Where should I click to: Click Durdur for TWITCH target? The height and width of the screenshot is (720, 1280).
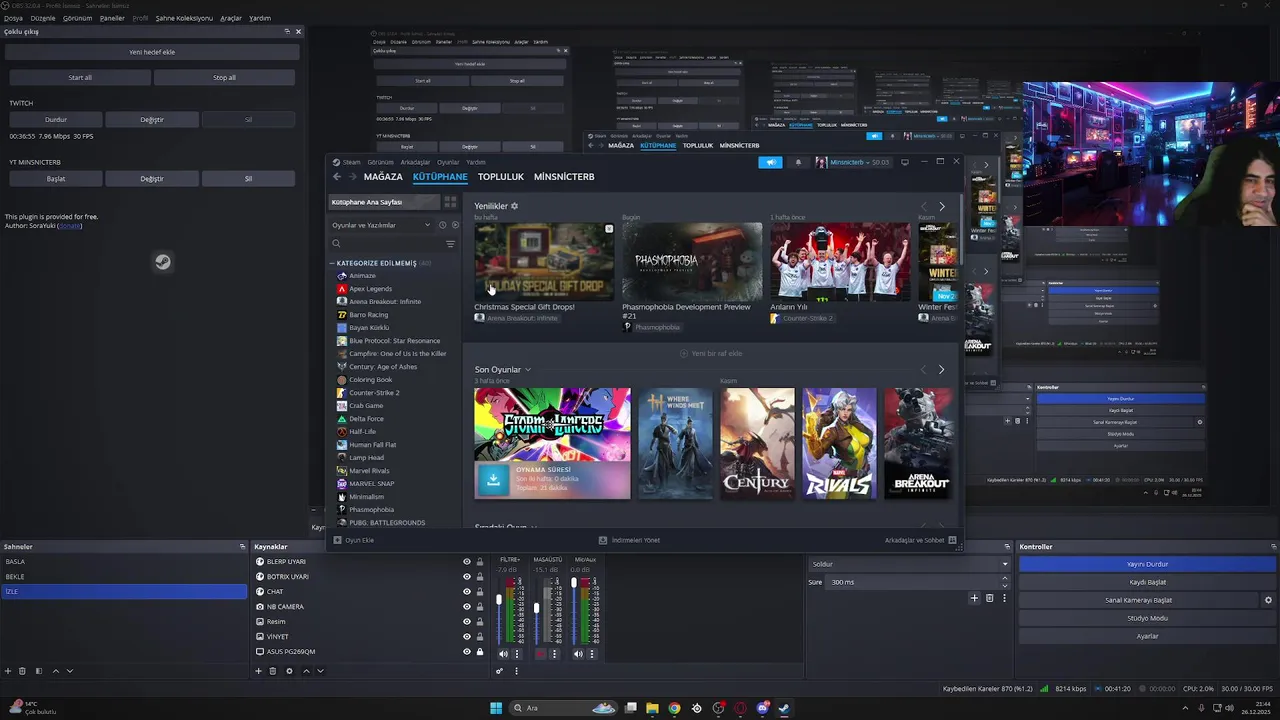[x=56, y=119]
